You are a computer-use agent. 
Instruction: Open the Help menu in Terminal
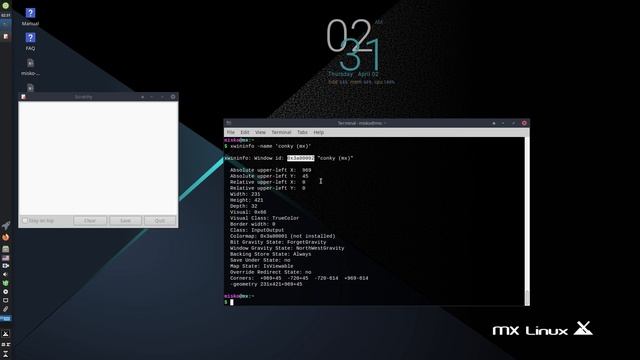coord(319,132)
